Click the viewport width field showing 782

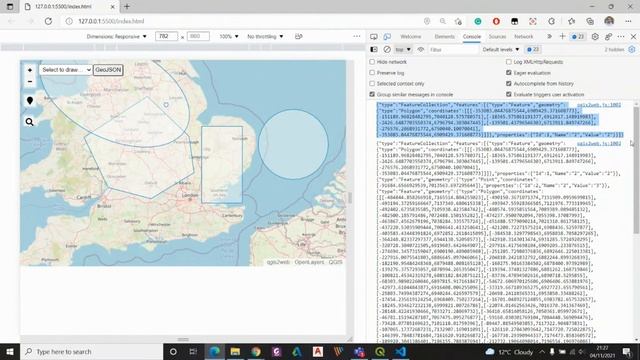166,36
